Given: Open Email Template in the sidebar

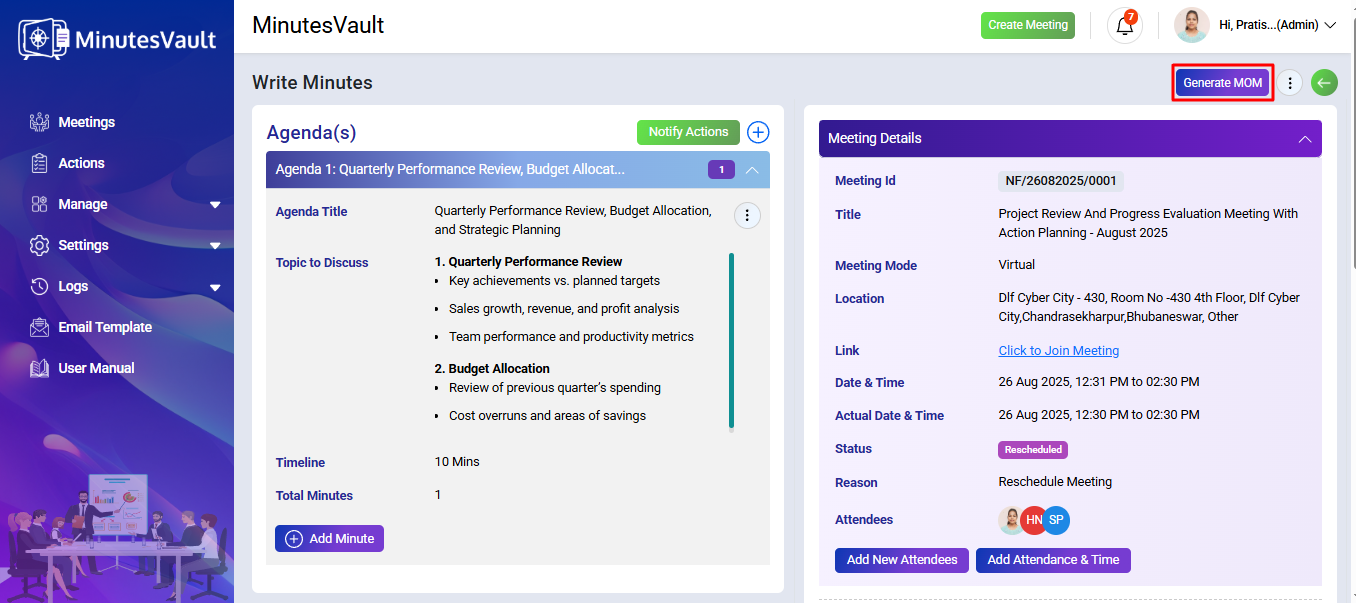Looking at the screenshot, I should [x=105, y=327].
